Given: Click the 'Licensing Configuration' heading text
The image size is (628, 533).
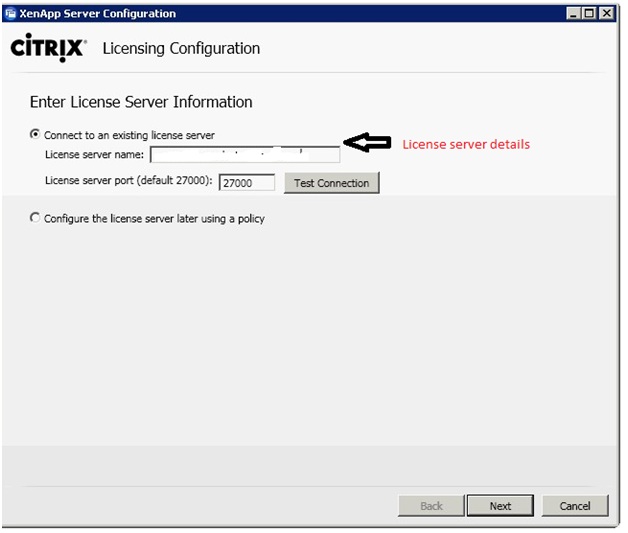Looking at the screenshot, I should [181, 48].
